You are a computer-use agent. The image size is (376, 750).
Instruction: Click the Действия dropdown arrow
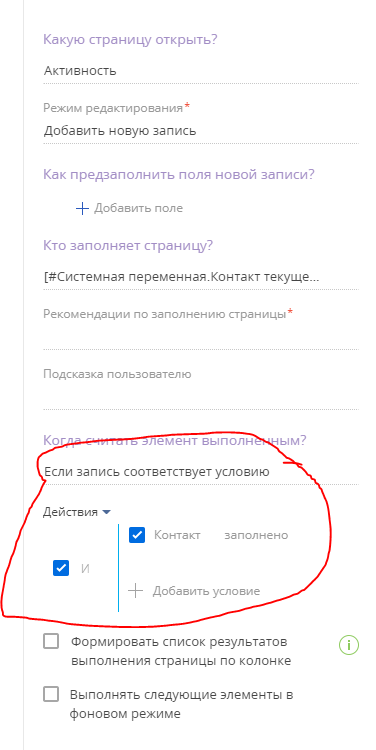tap(106, 512)
